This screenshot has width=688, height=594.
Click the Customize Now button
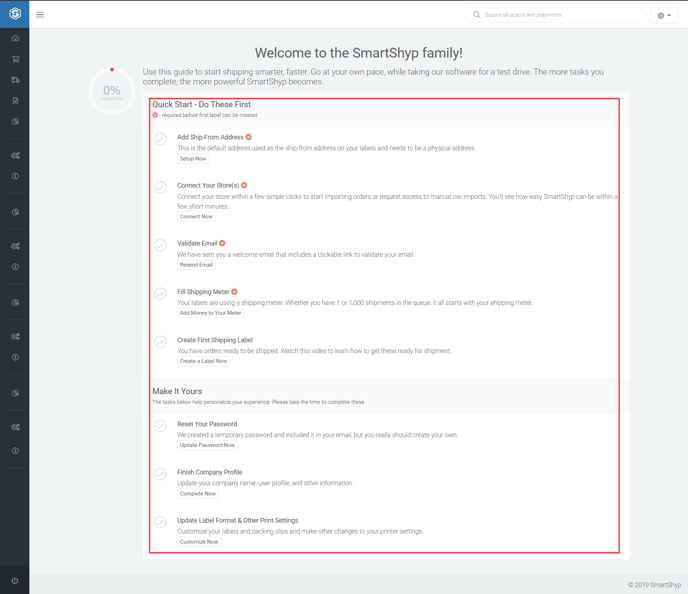[x=199, y=542]
